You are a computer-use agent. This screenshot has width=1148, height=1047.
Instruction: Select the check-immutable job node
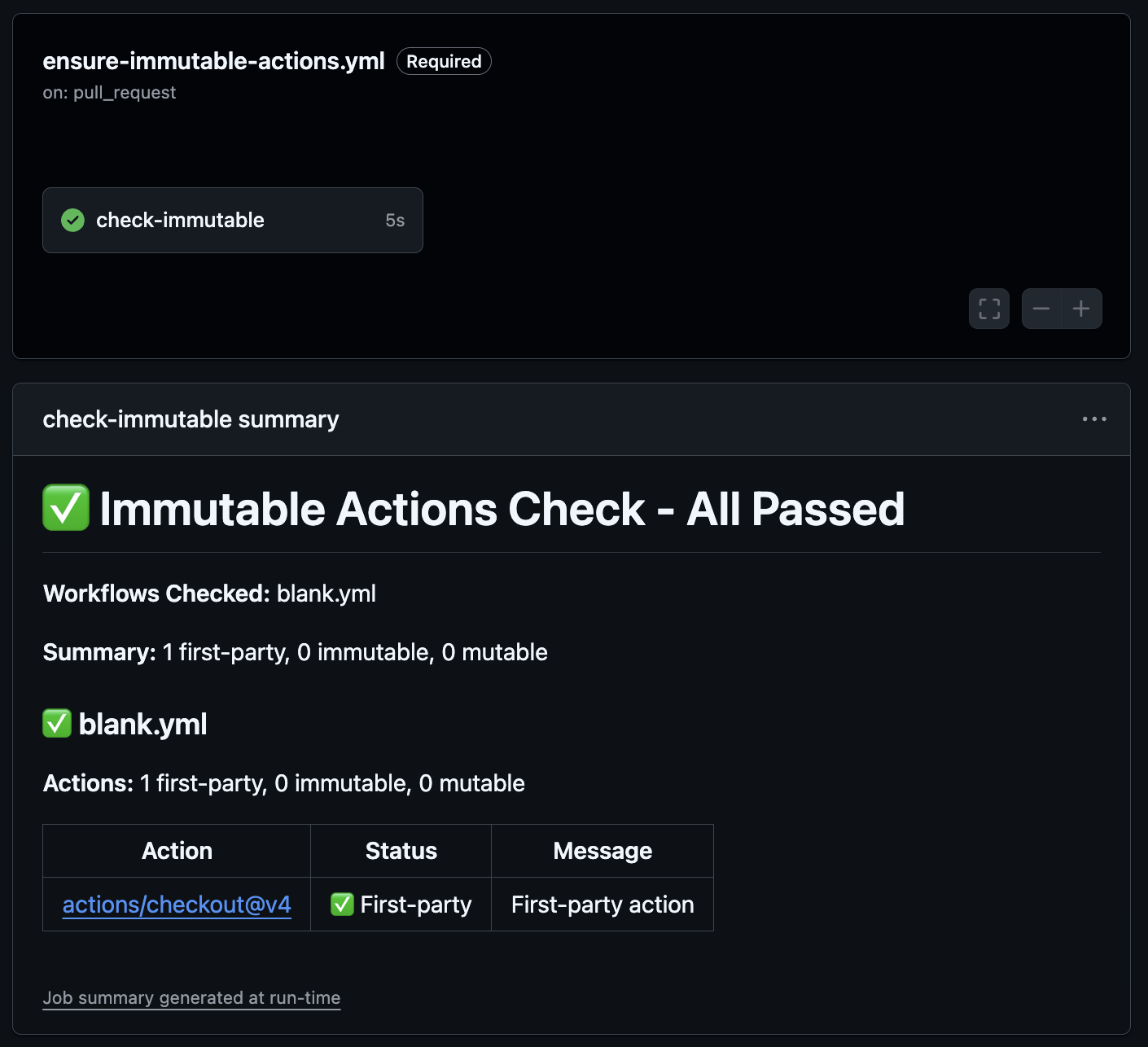(x=232, y=220)
